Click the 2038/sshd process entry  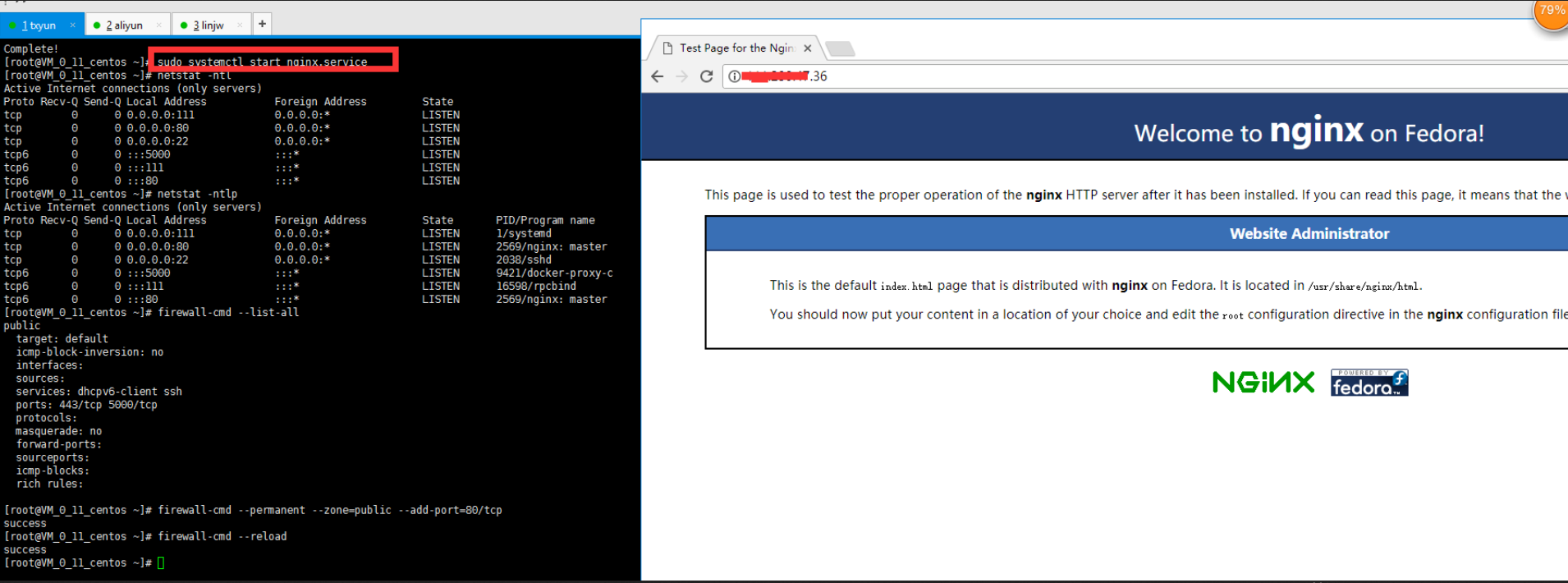click(524, 260)
